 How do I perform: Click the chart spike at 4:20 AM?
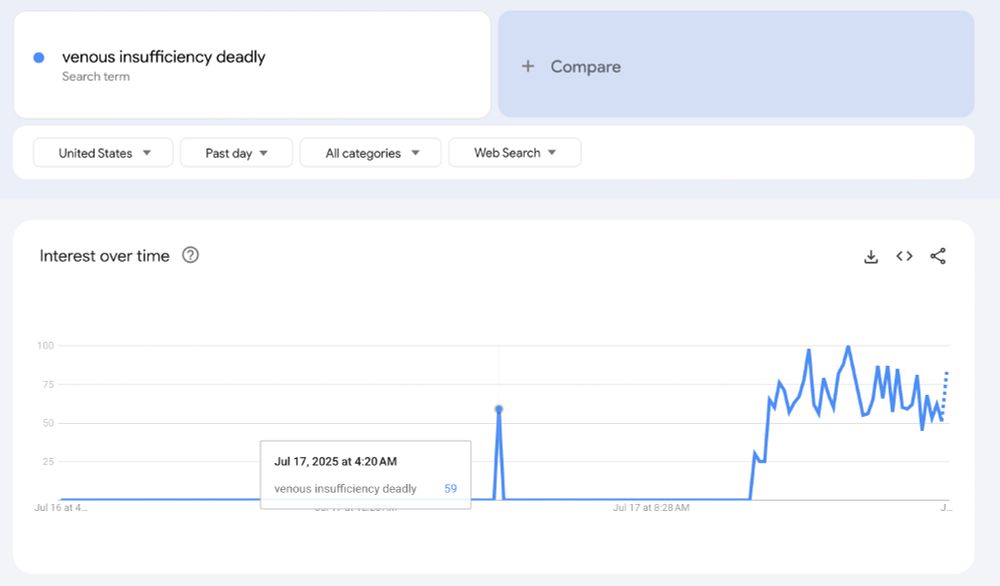point(499,408)
